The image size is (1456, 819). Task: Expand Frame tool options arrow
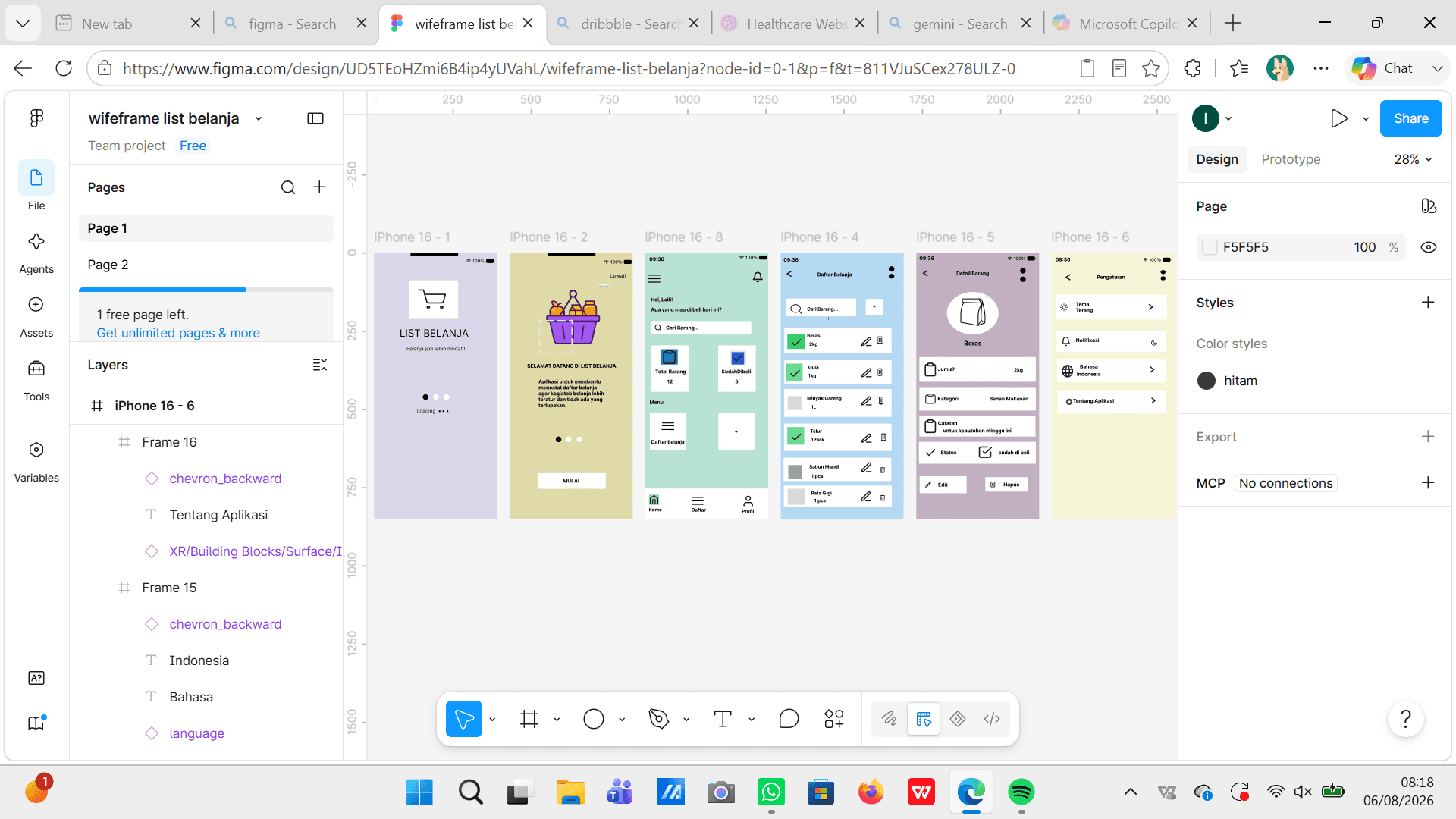557,719
